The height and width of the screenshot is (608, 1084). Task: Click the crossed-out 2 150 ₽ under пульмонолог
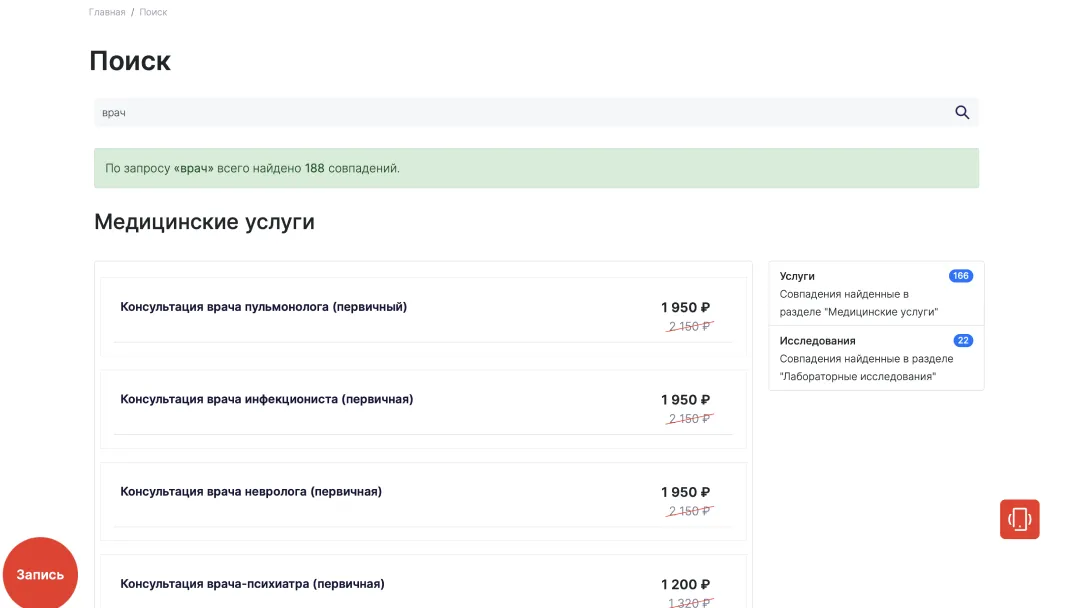coord(689,326)
